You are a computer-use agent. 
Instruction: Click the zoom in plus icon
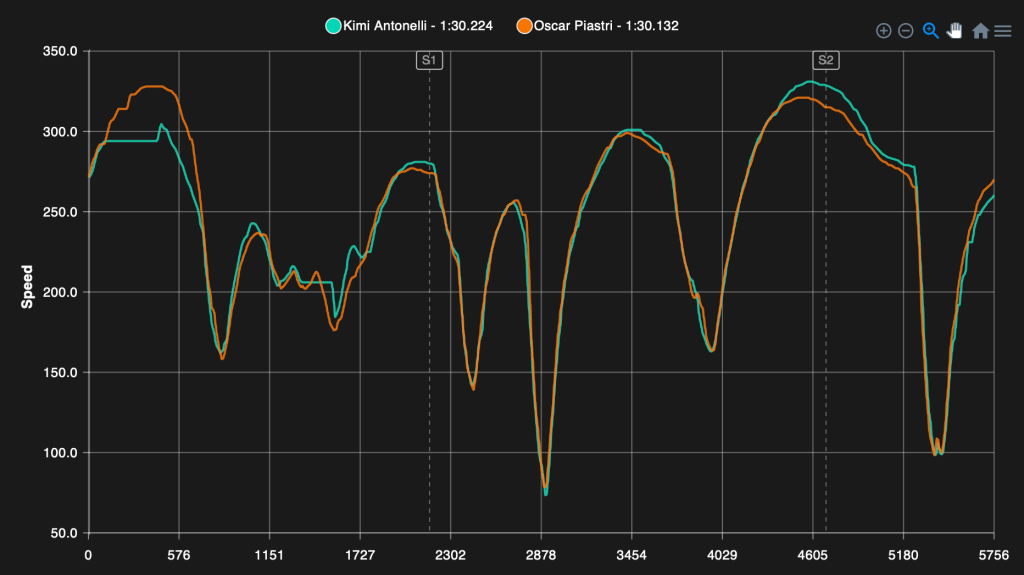pos(883,31)
